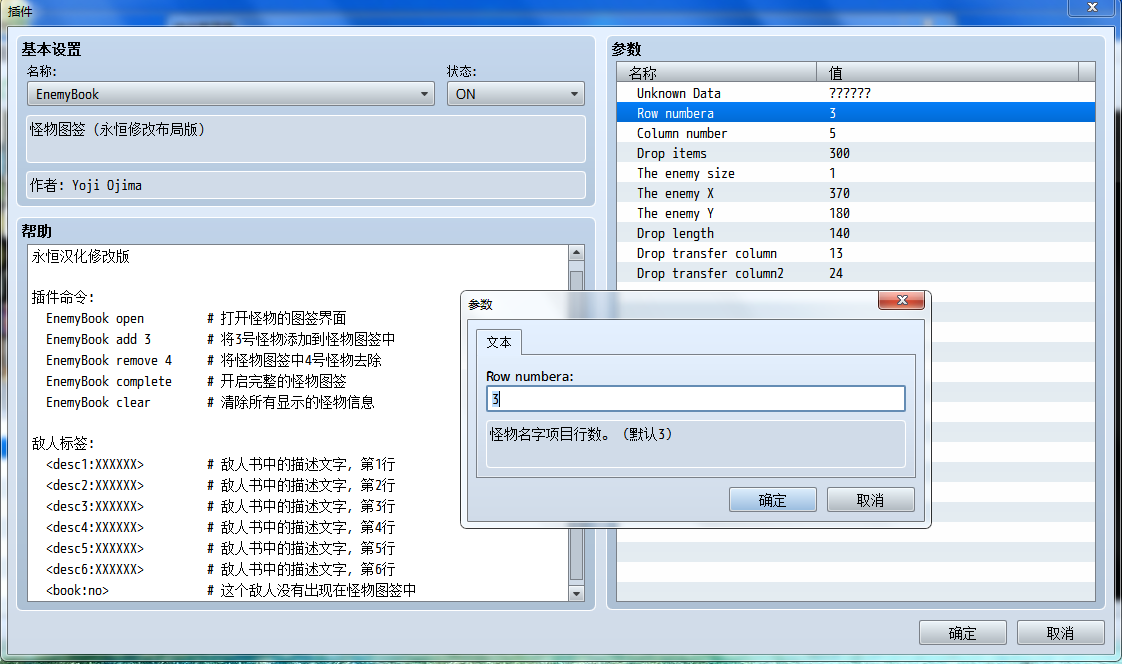Click 确定 at bottom of plugin window

click(962, 633)
